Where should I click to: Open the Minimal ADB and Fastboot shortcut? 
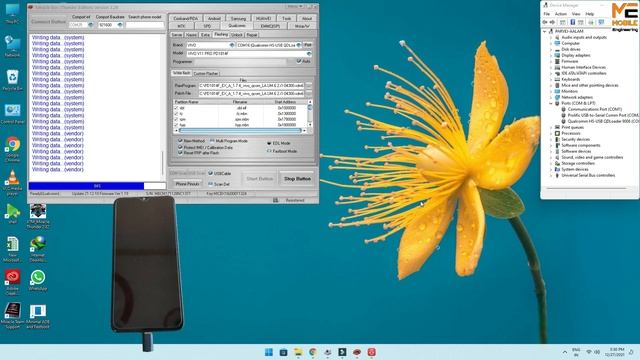pyautogui.click(x=38, y=316)
